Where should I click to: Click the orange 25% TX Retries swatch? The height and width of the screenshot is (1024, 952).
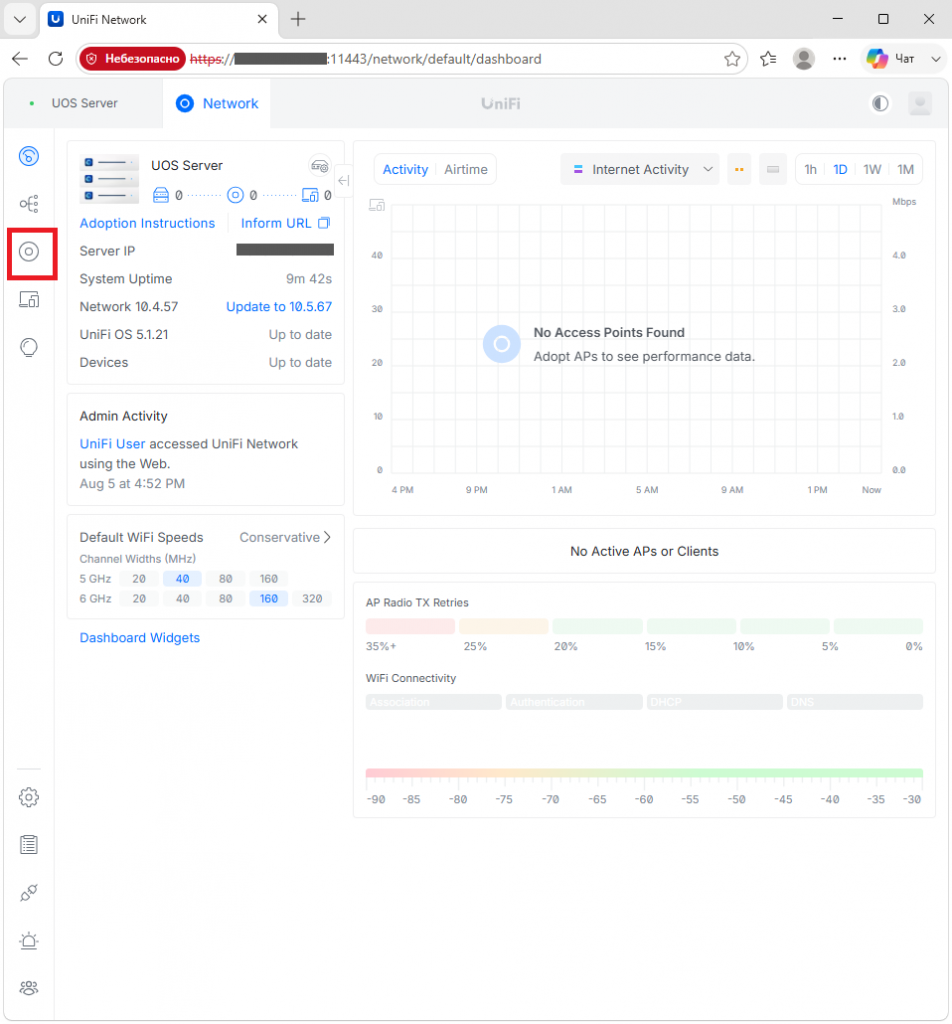(x=503, y=626)
